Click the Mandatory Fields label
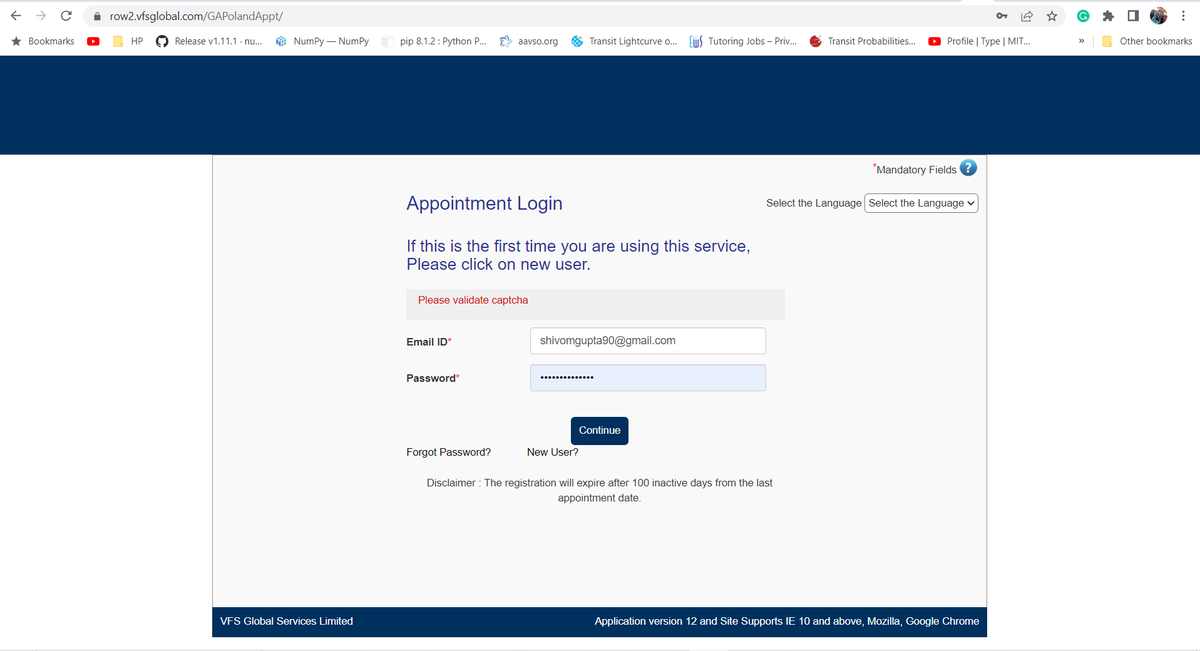 tap(915, 169)
